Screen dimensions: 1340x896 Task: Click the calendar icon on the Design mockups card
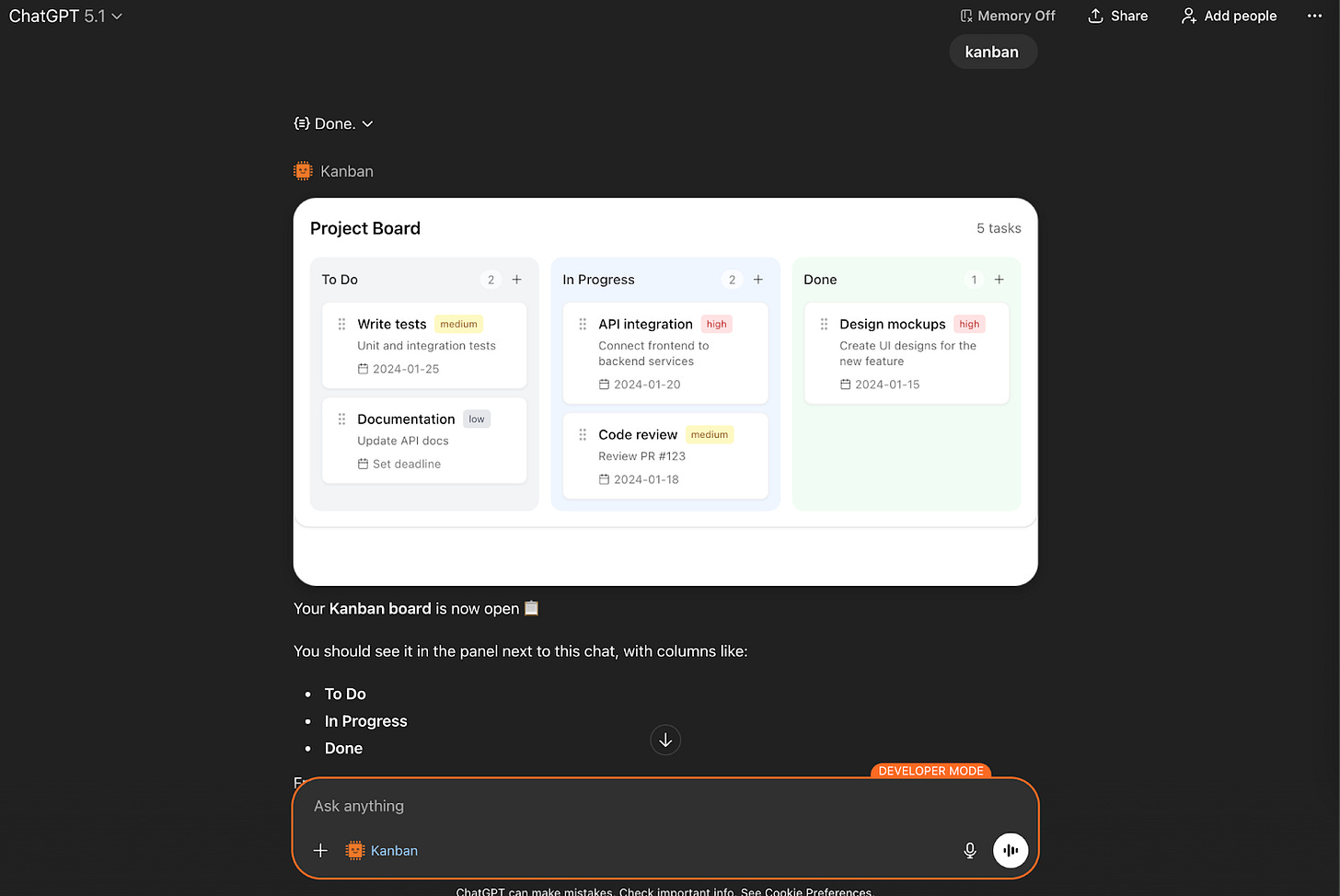pos(846,385)
